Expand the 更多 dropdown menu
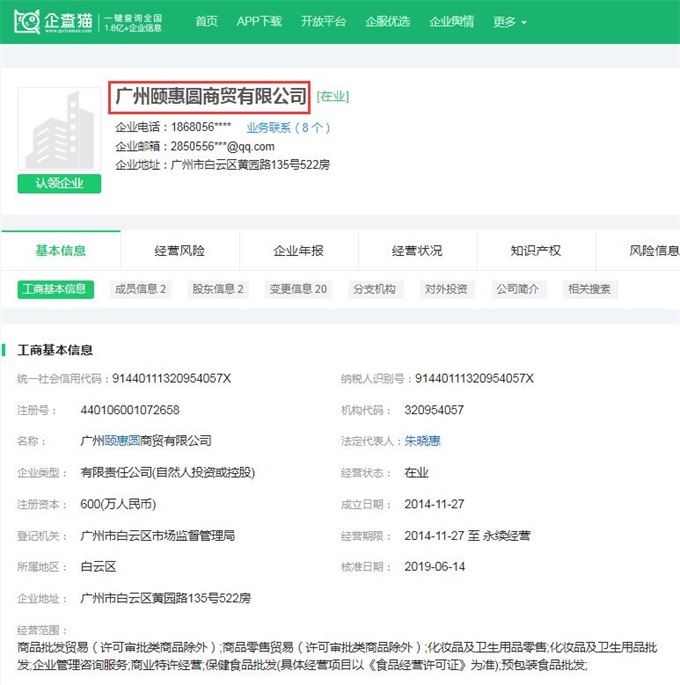The height and width of the screenshot is (685, 680). 510,21
